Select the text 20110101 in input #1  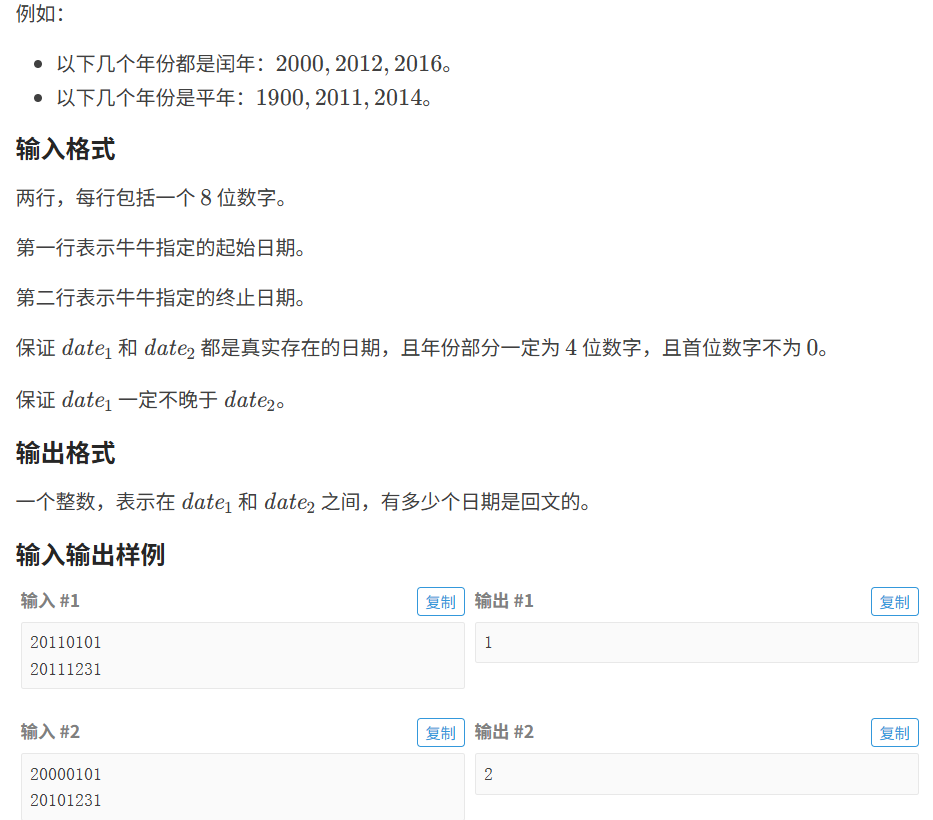[x=65, y=643]
